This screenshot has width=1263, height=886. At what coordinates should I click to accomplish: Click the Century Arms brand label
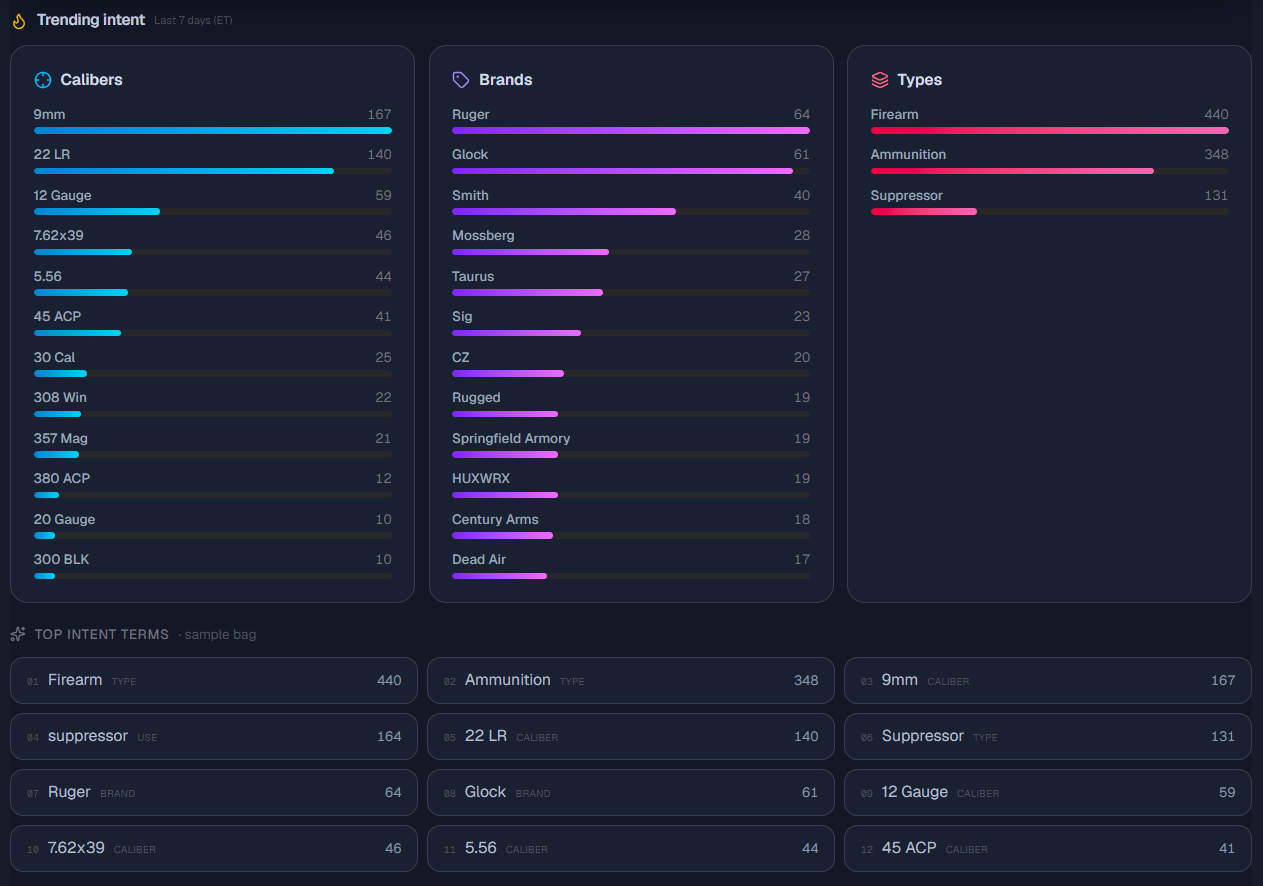(x=495, y=520)
